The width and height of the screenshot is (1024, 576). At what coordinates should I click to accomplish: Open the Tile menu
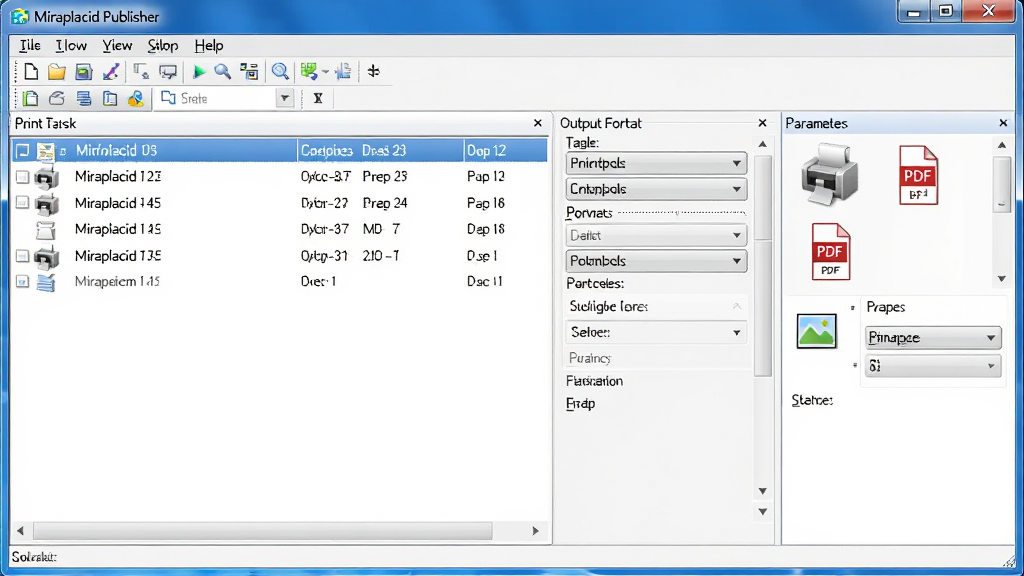[30, 46]
